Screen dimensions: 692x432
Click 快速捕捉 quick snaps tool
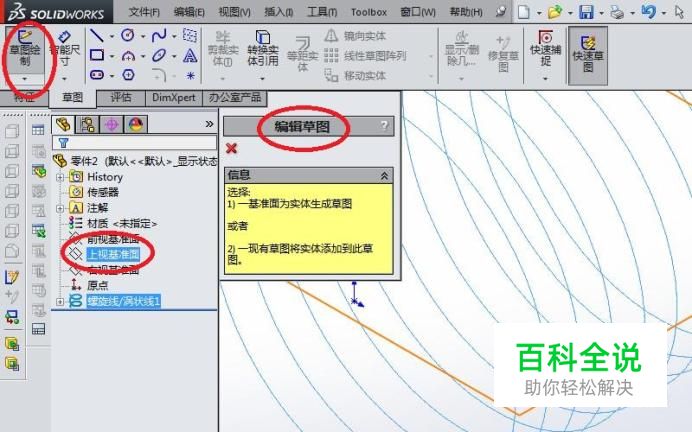pyautogui.click(x=546, y=48)
